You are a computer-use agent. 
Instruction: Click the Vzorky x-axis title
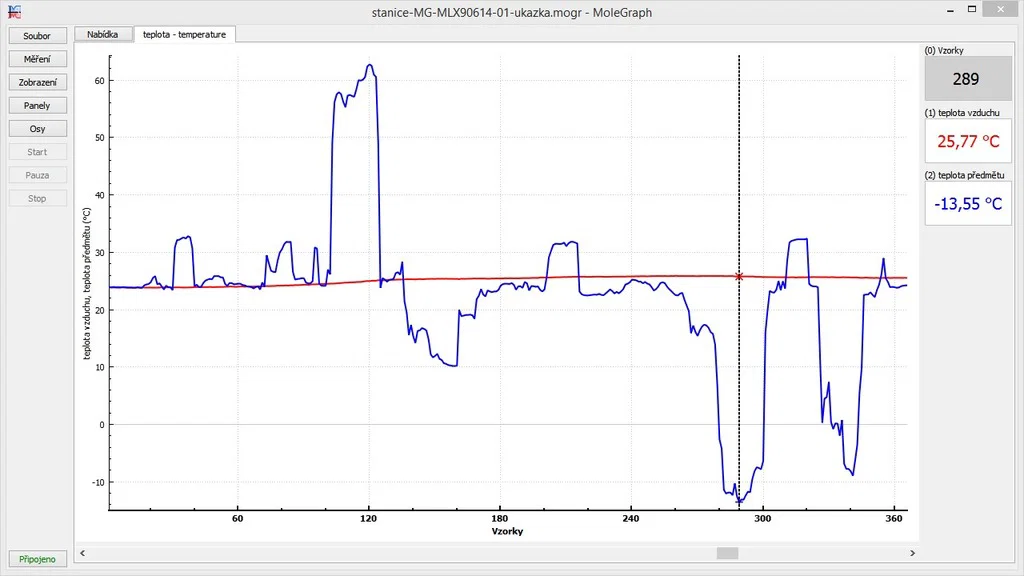[x=507, y=531]
